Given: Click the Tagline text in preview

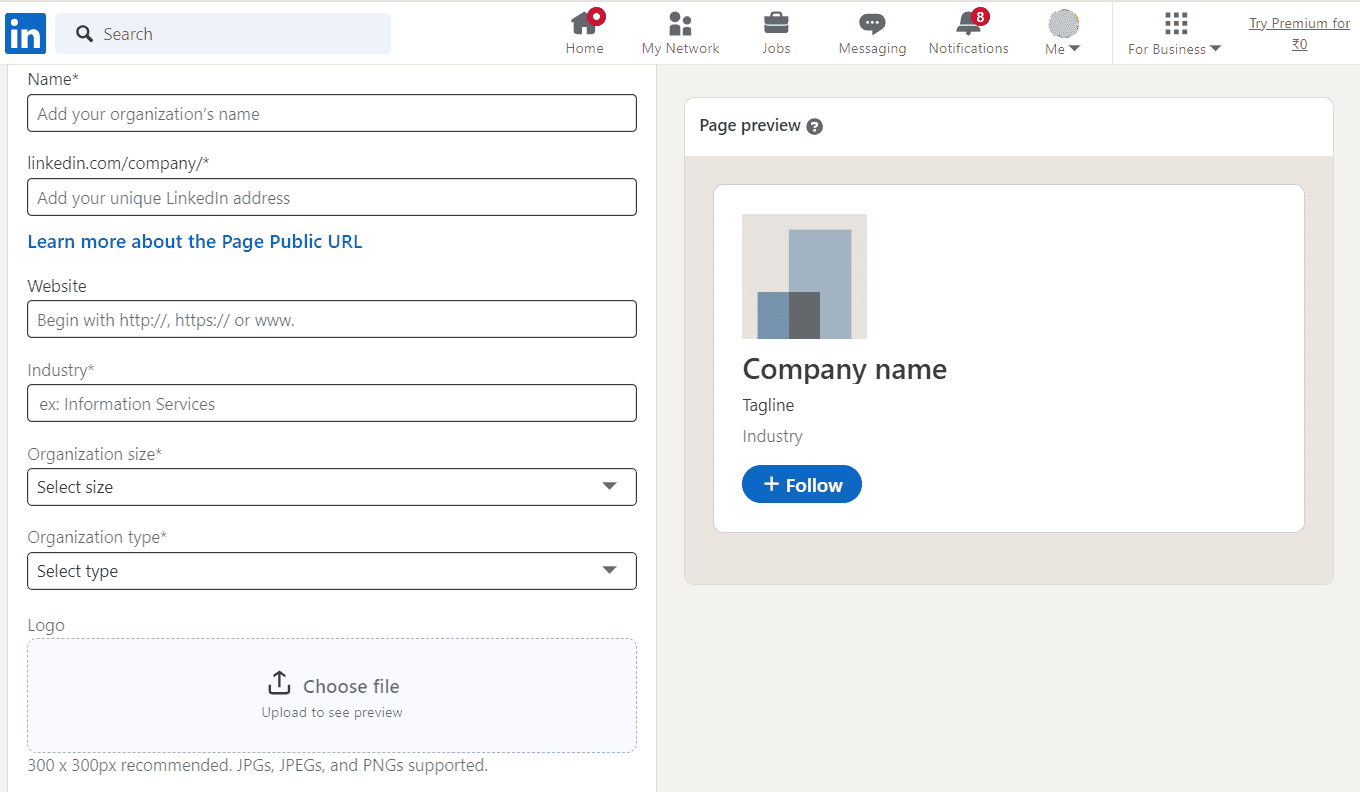Looking at the screenshot, I should [x=768, y=405].
